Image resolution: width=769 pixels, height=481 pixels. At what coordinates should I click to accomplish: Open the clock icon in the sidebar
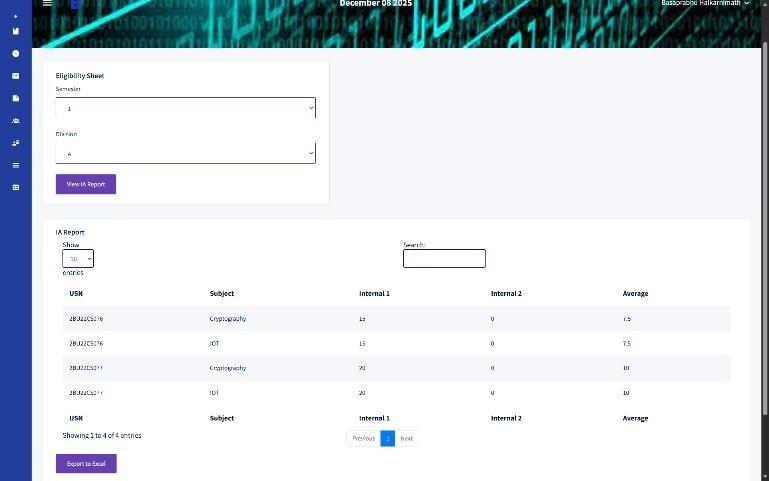[x=16, y=53]
